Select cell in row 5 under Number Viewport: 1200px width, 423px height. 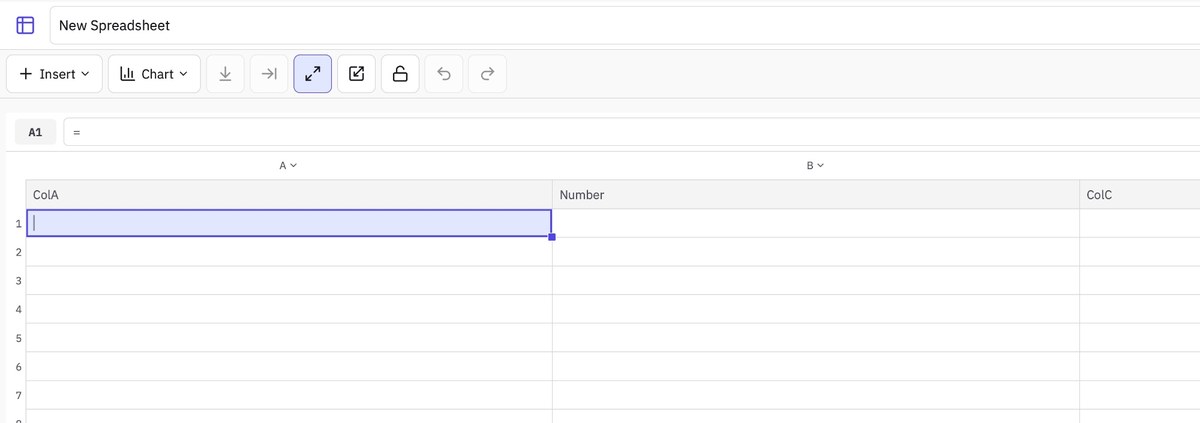[x=816, y=338]
